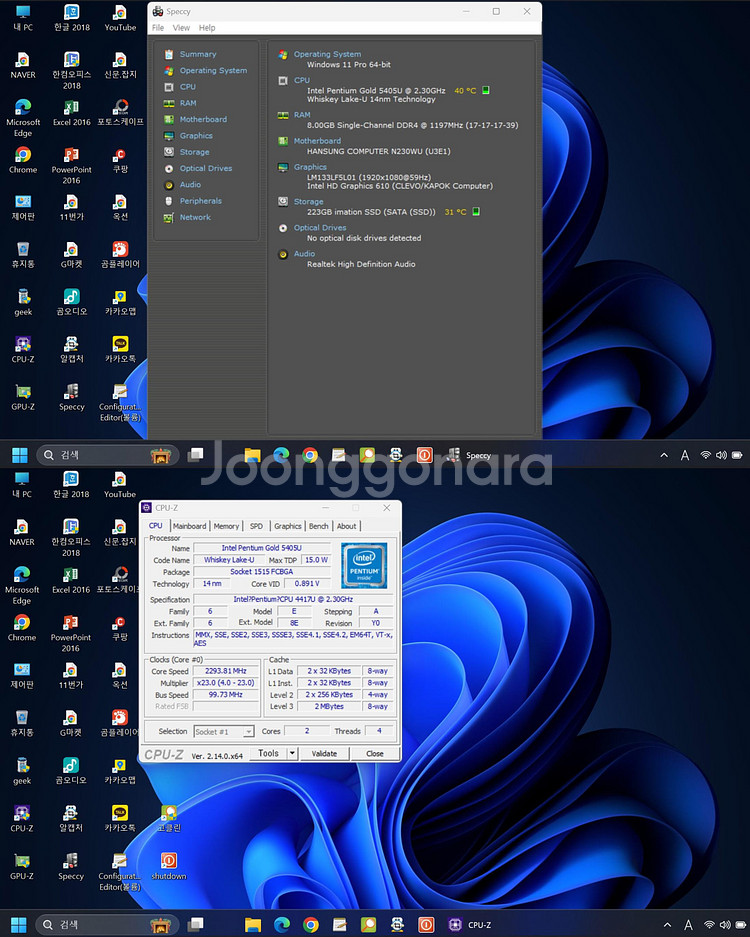Open the Optical Drives section in Speccy's sidebar
Viewport: 750px width, 937px height.
tap(205, 168)
